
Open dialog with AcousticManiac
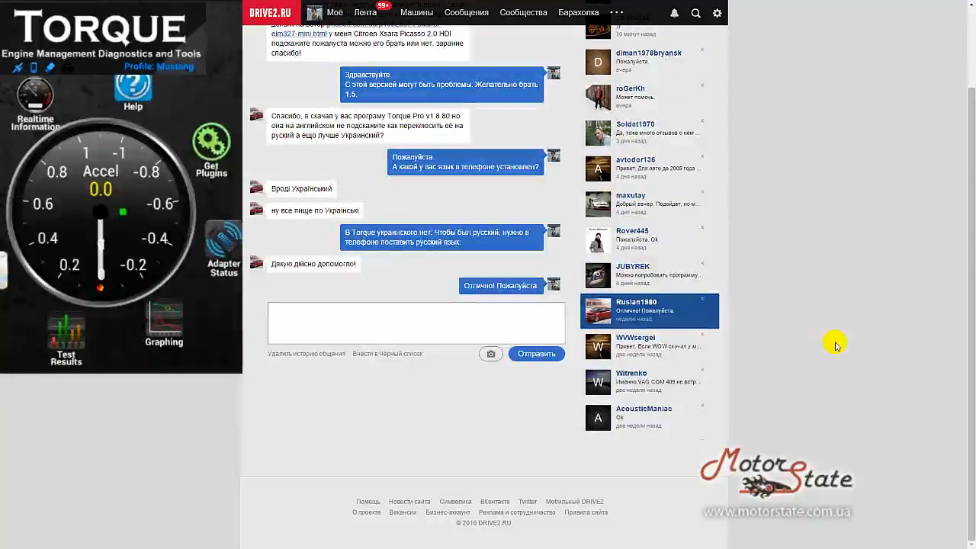point(649,417)
